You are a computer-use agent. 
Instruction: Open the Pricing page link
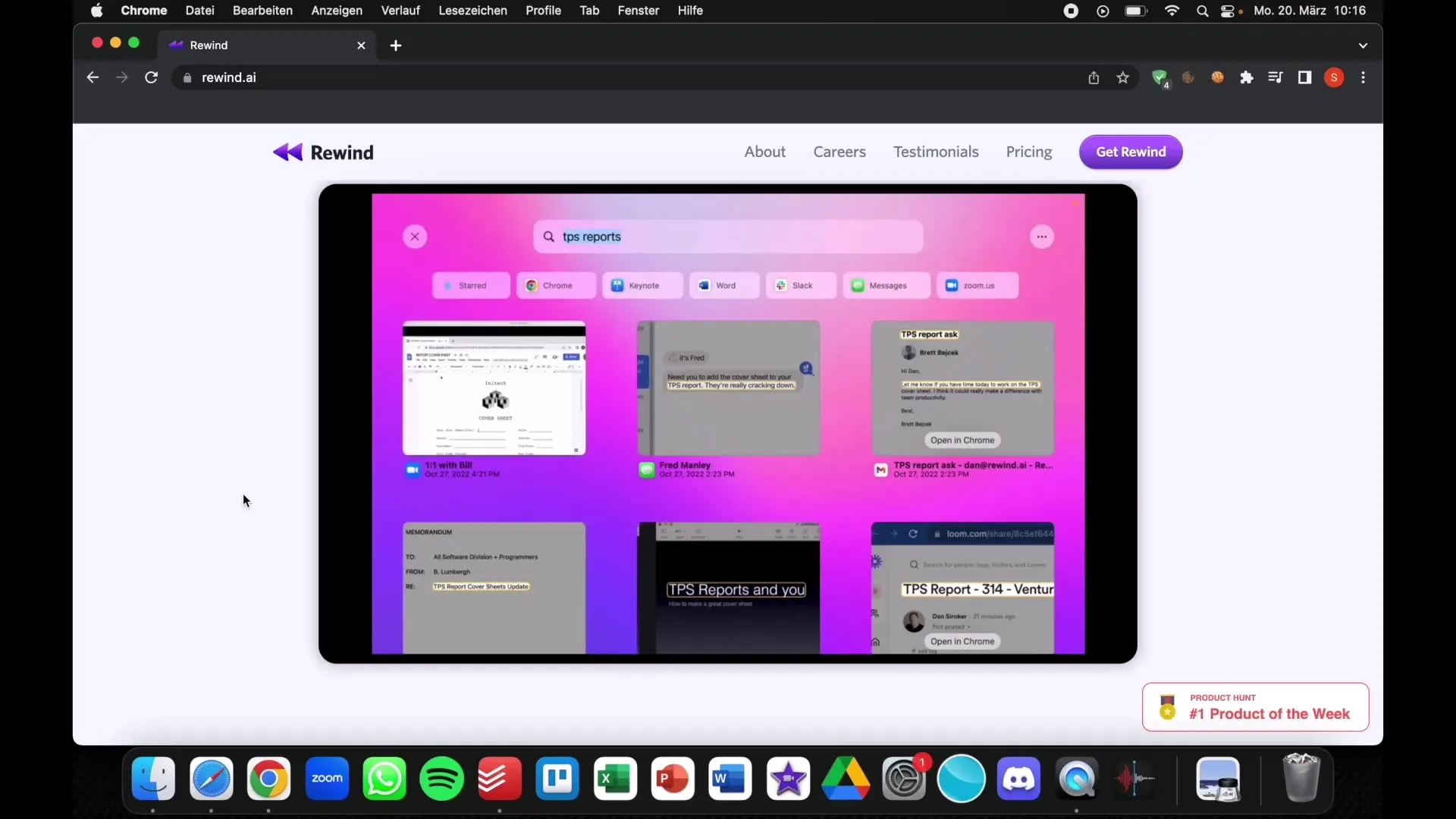pyautogui.click(x=1029, y=151)
